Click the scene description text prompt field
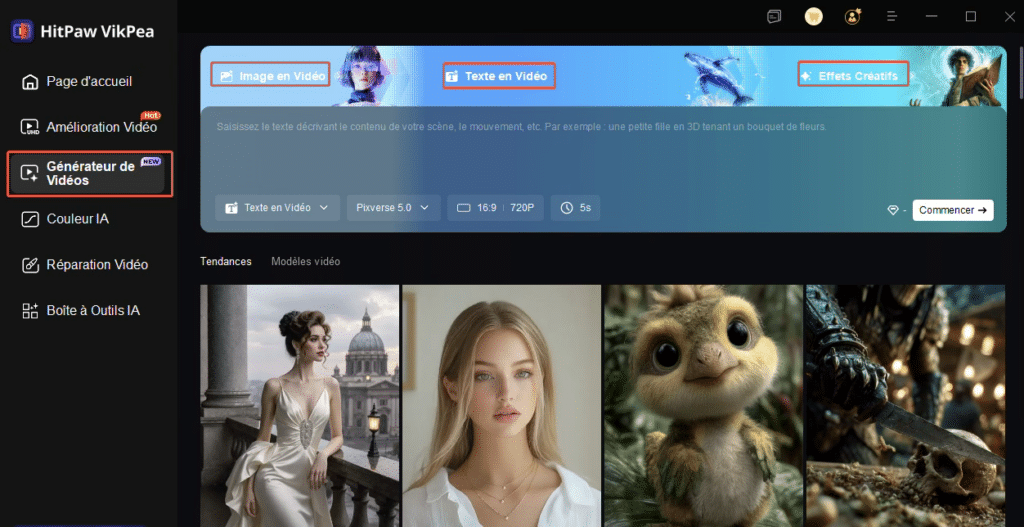The image size is (1024, 527). pyautogui.click(x=600, y=150)
